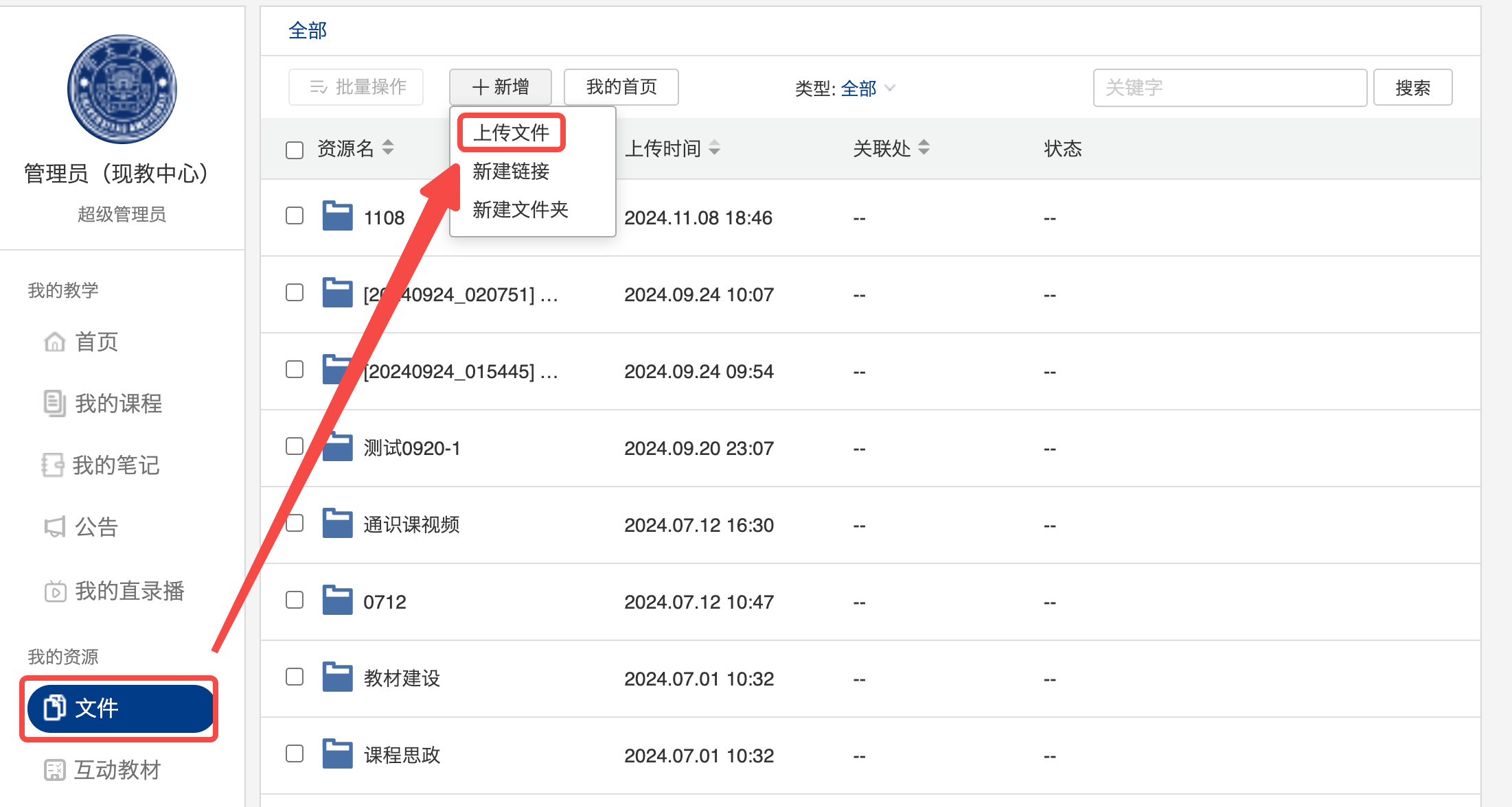
Task: Click the 互动教材 sidebar icon
Action: (x=54, y=770)
